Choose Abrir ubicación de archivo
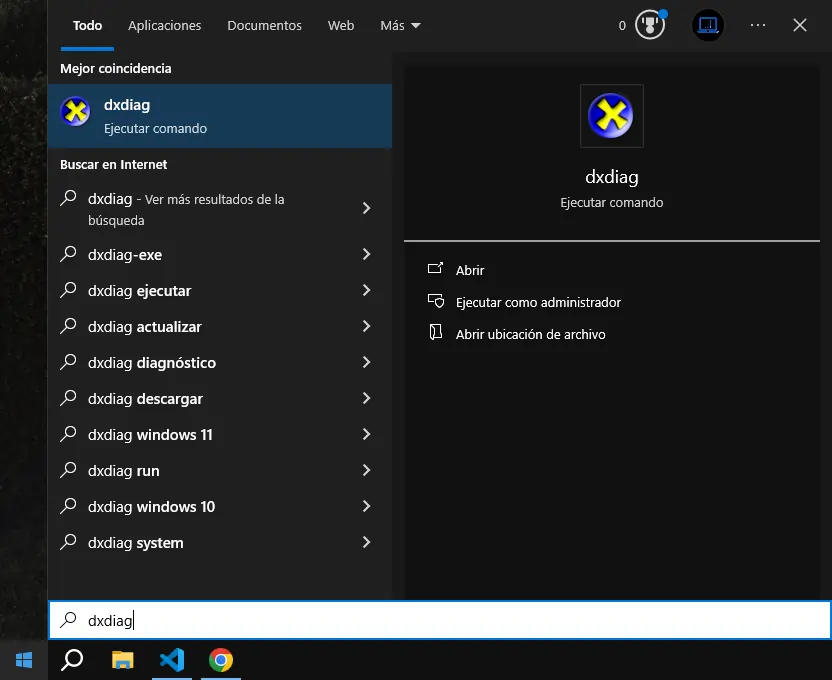 click(531, 334)
